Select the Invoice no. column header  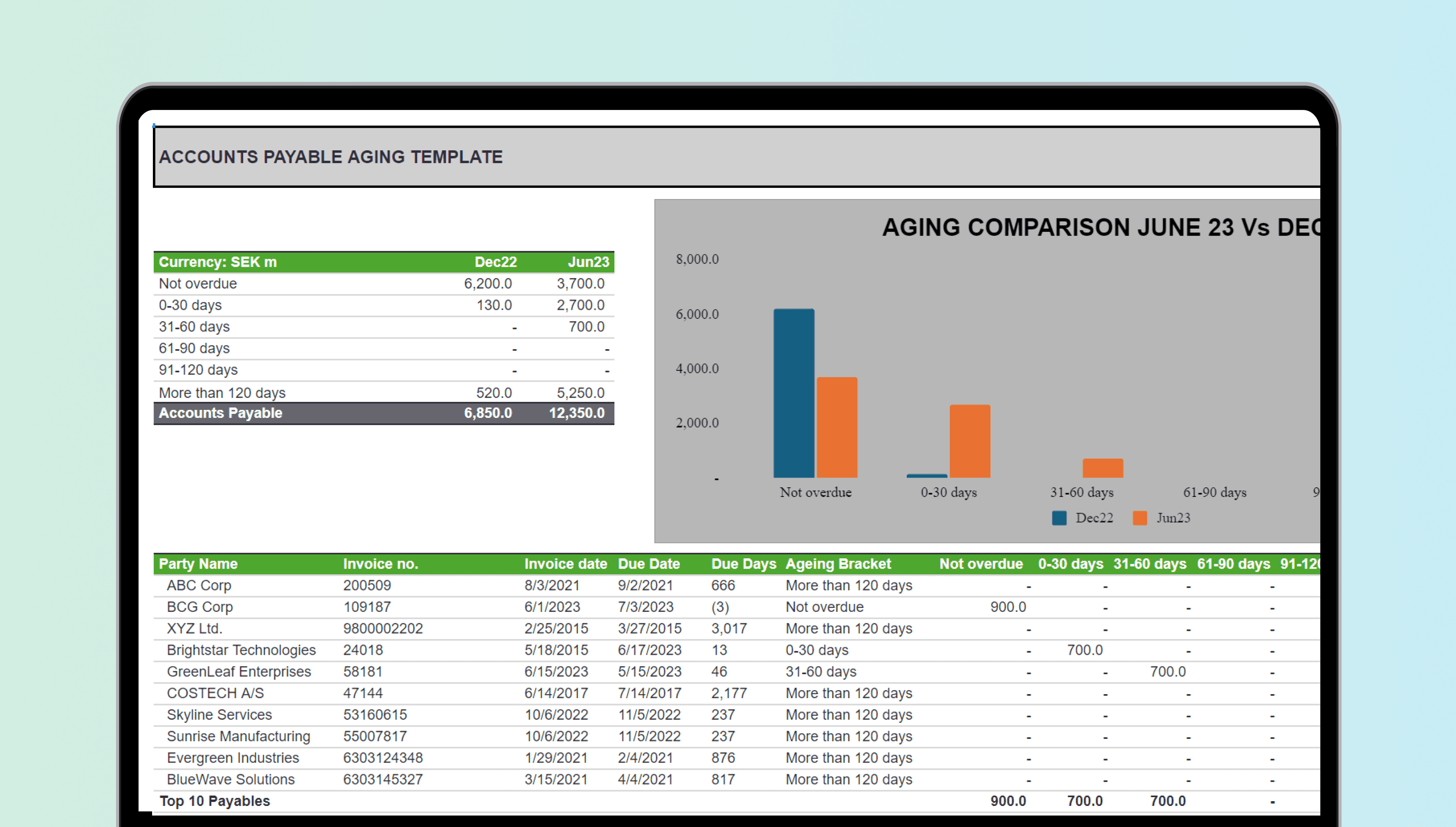coord(380,563)
